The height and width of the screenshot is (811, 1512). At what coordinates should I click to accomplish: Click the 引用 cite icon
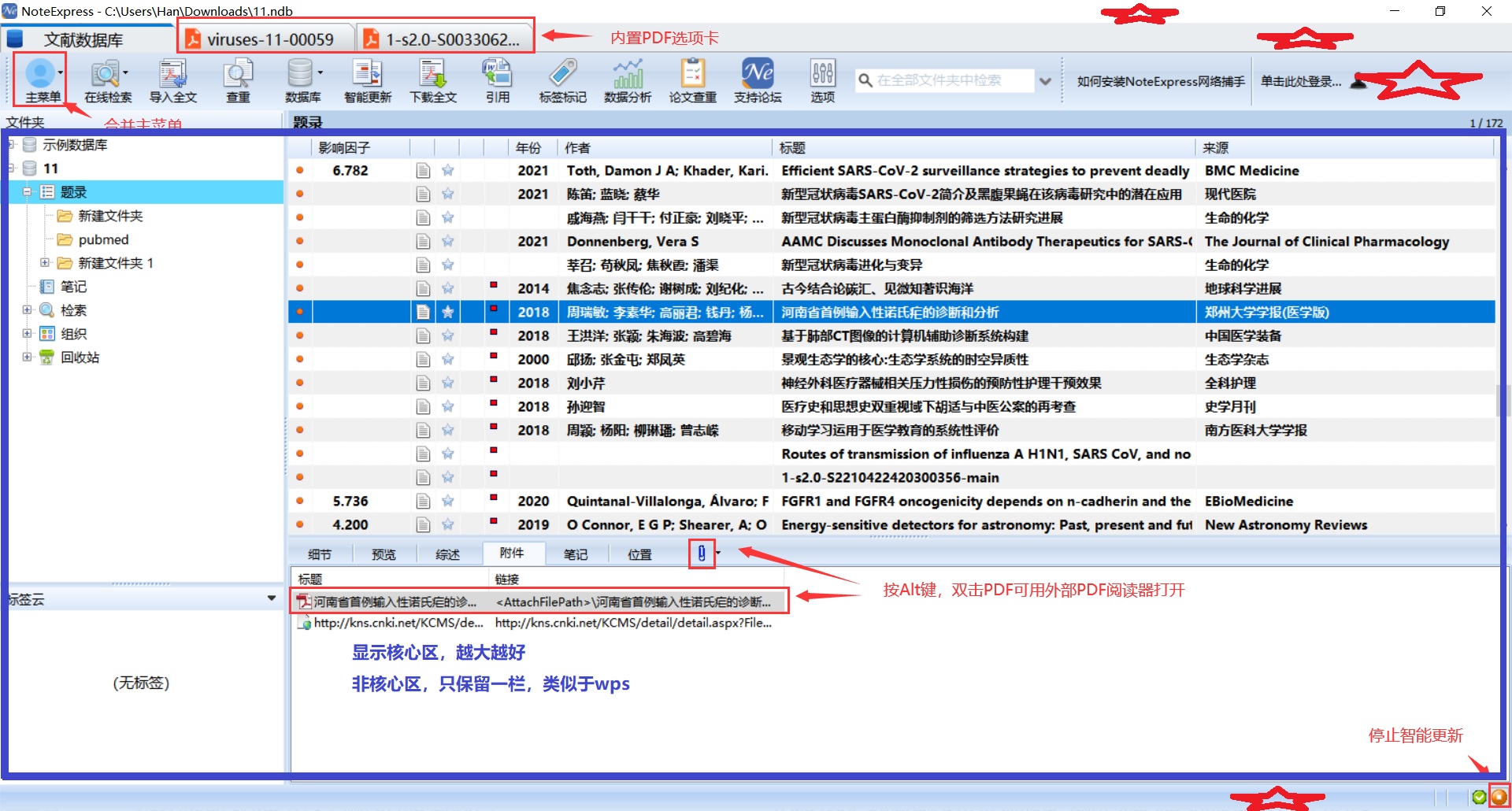pyautogui.click(x=497, y=74)
